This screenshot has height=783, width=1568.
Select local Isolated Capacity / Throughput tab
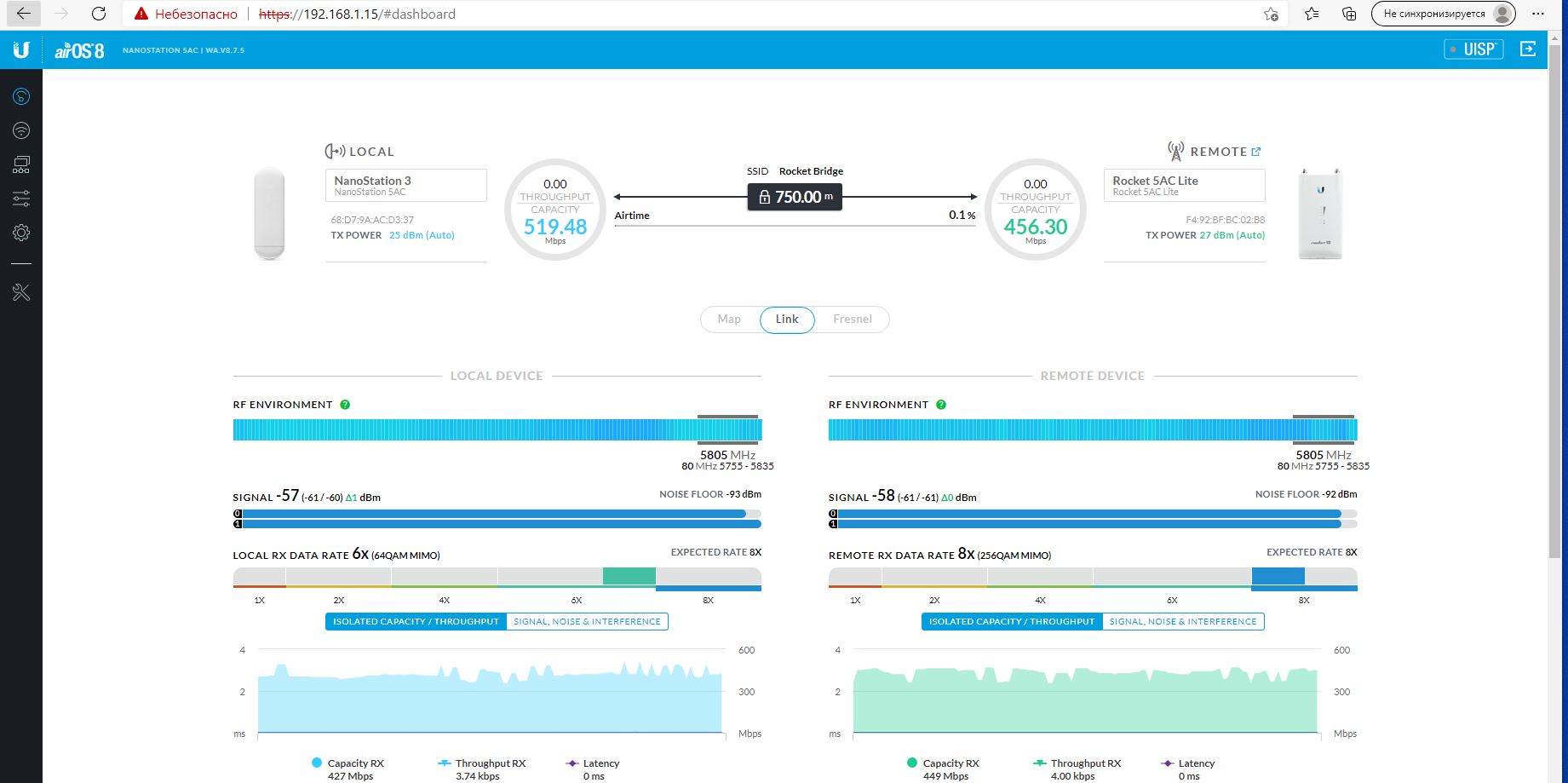coord(416,622)
